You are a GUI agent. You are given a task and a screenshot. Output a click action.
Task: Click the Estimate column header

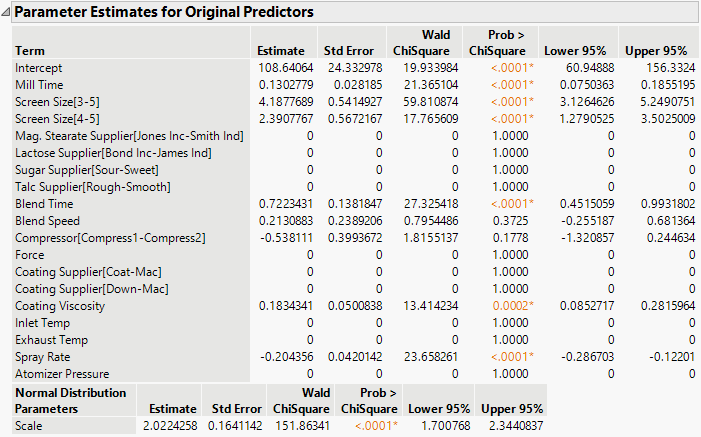(280, 50)
